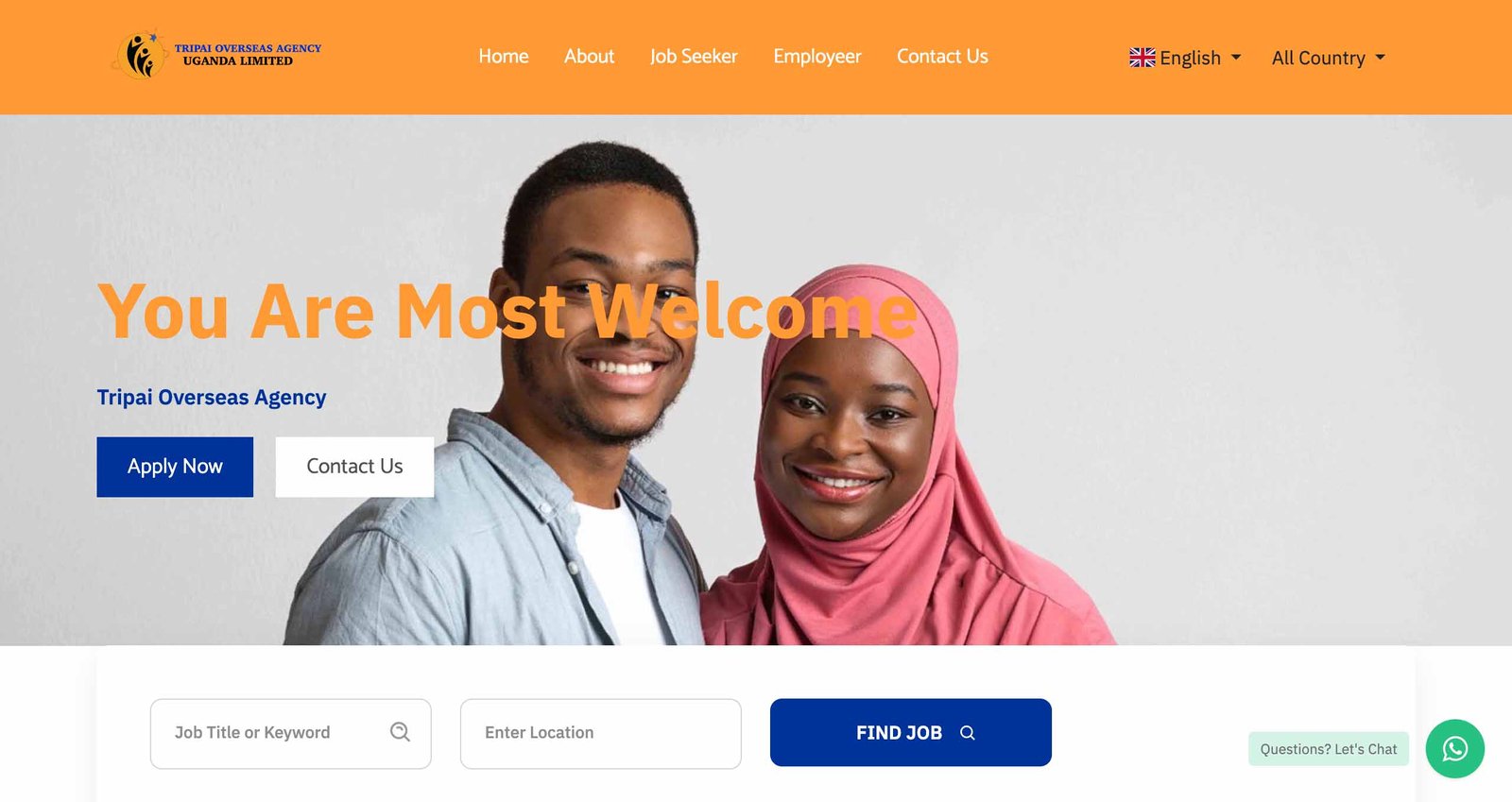
Task: Select Job Seeker in navigation
Action: (694, 57)
